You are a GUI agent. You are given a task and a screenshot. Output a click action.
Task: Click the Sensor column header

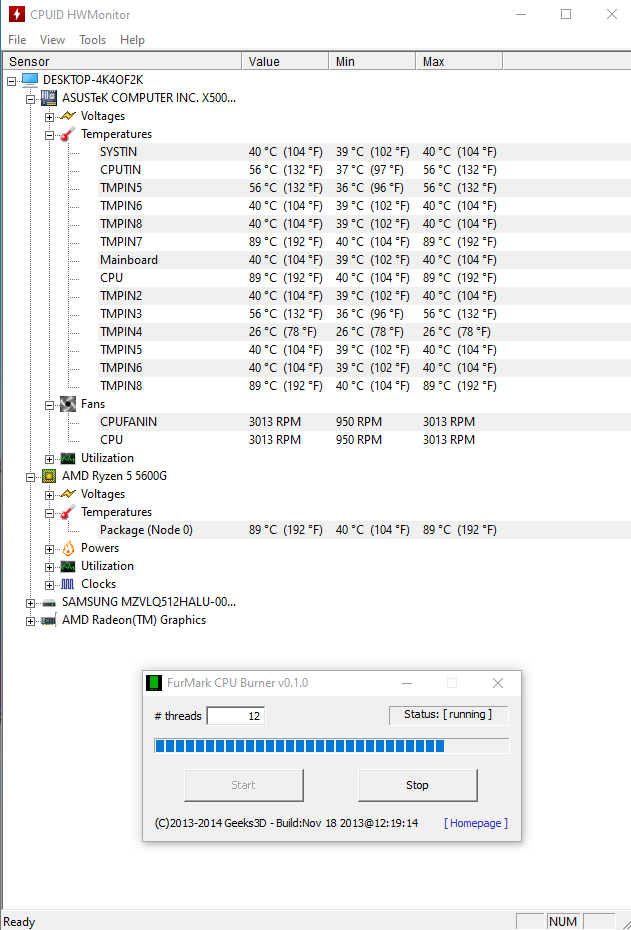tap(122, 62)
